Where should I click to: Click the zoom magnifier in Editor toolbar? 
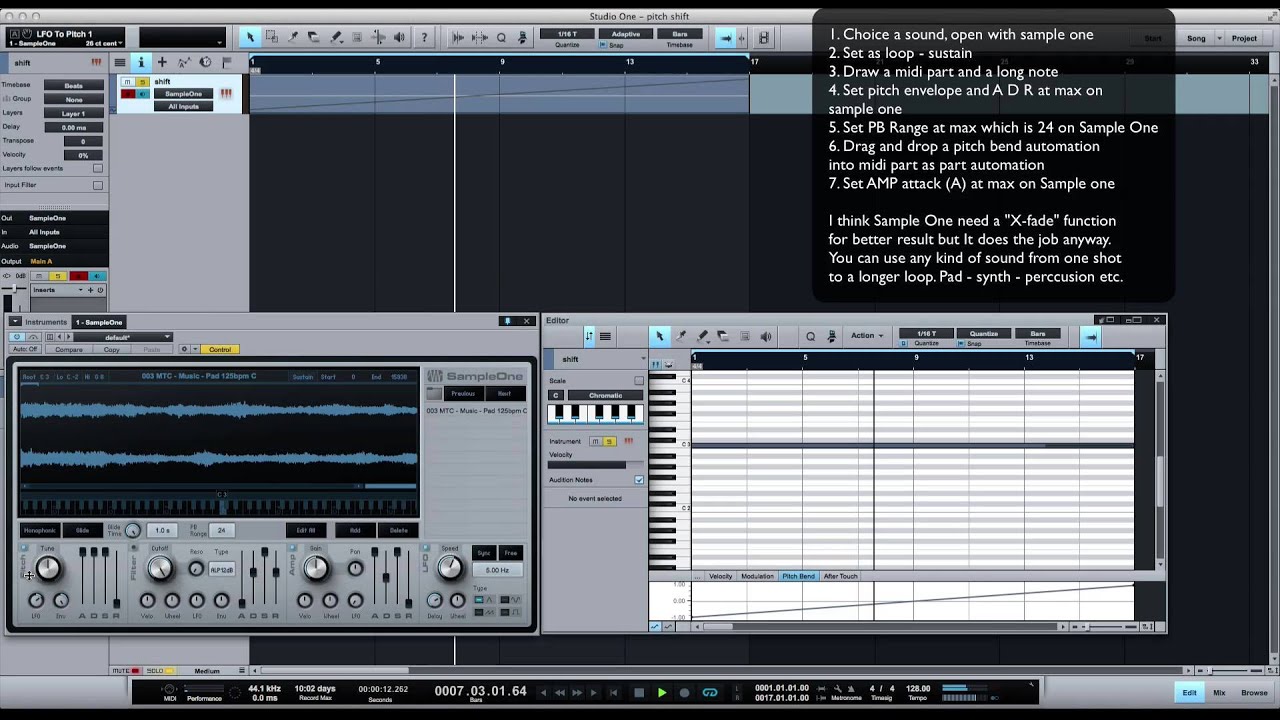(810, 336)
